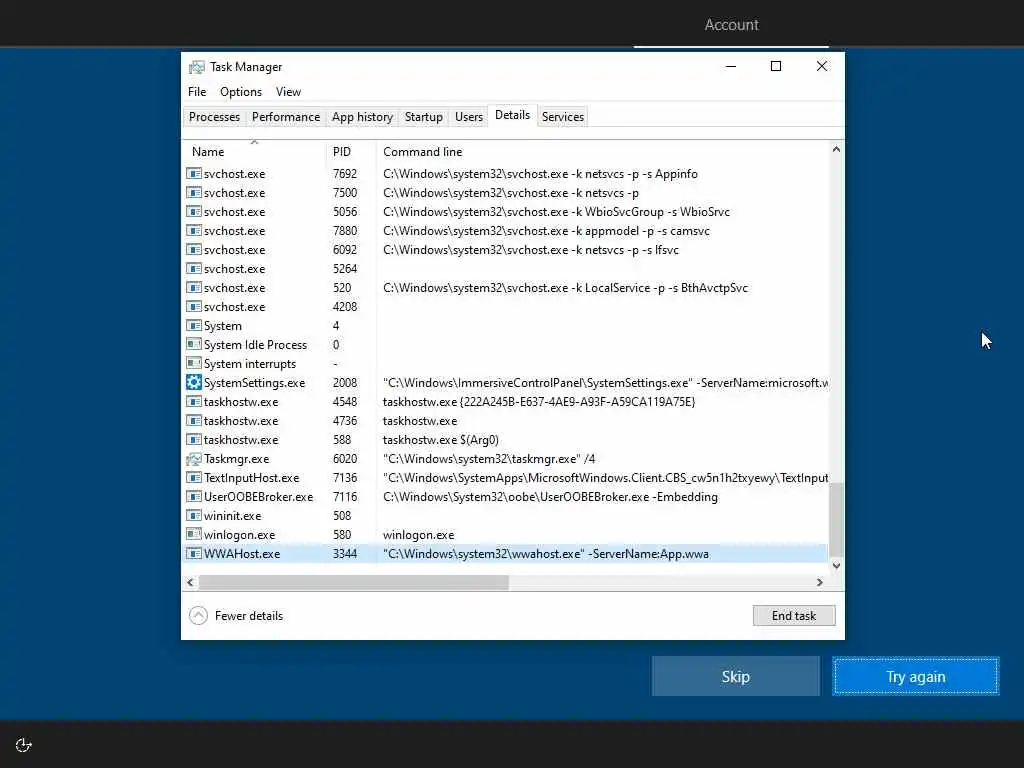The width and height of the screenshot is (1024, 768).
Task: Click the winlogon.exe command line text
Action: [x=419, y=535]
